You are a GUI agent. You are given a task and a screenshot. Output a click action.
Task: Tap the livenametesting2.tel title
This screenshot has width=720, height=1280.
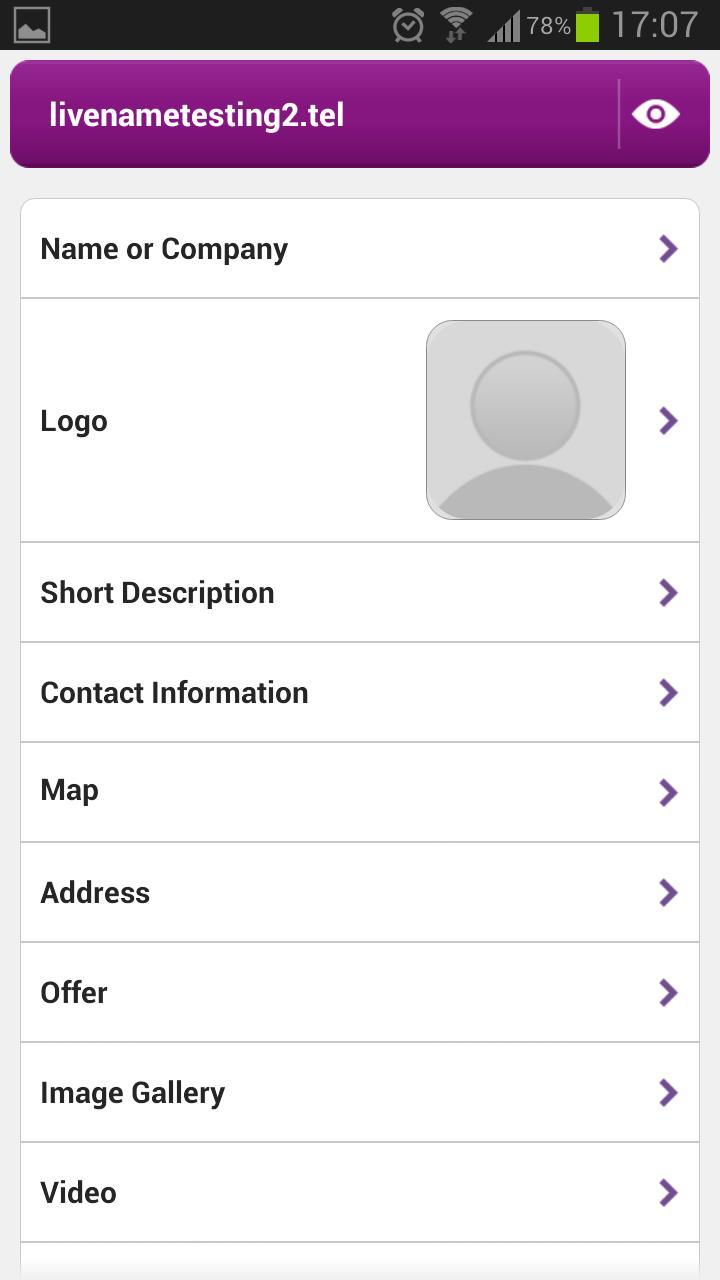click(197, 115)
